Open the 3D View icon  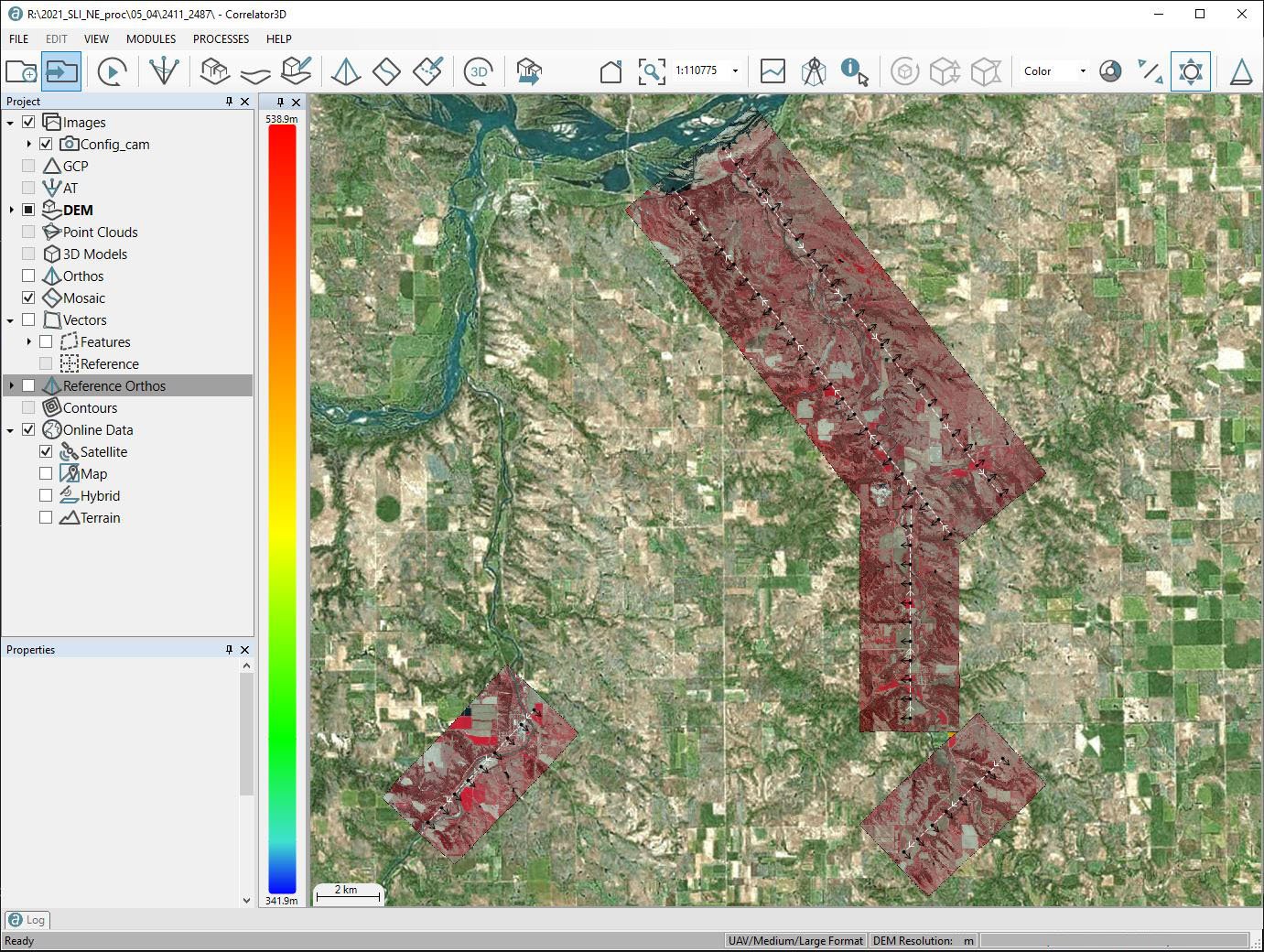pos(479,71)
